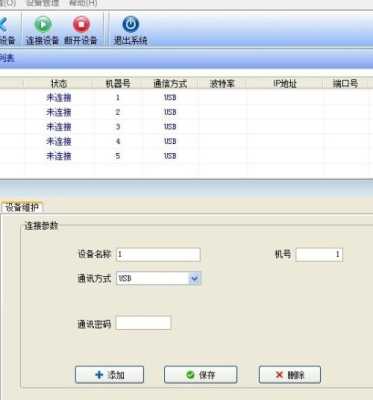
Task: Open the 帮助(H) menu
Action: 83,4
